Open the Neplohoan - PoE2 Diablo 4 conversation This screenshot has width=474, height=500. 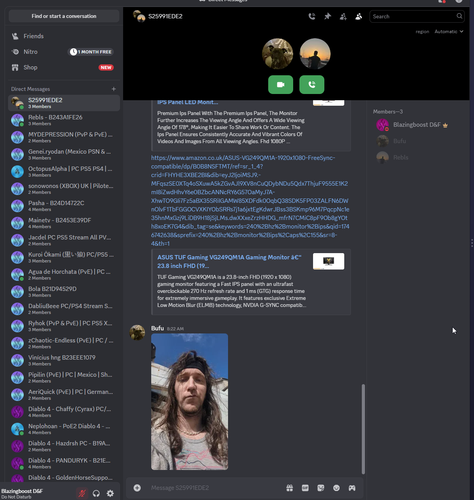(x=64, y=429)
